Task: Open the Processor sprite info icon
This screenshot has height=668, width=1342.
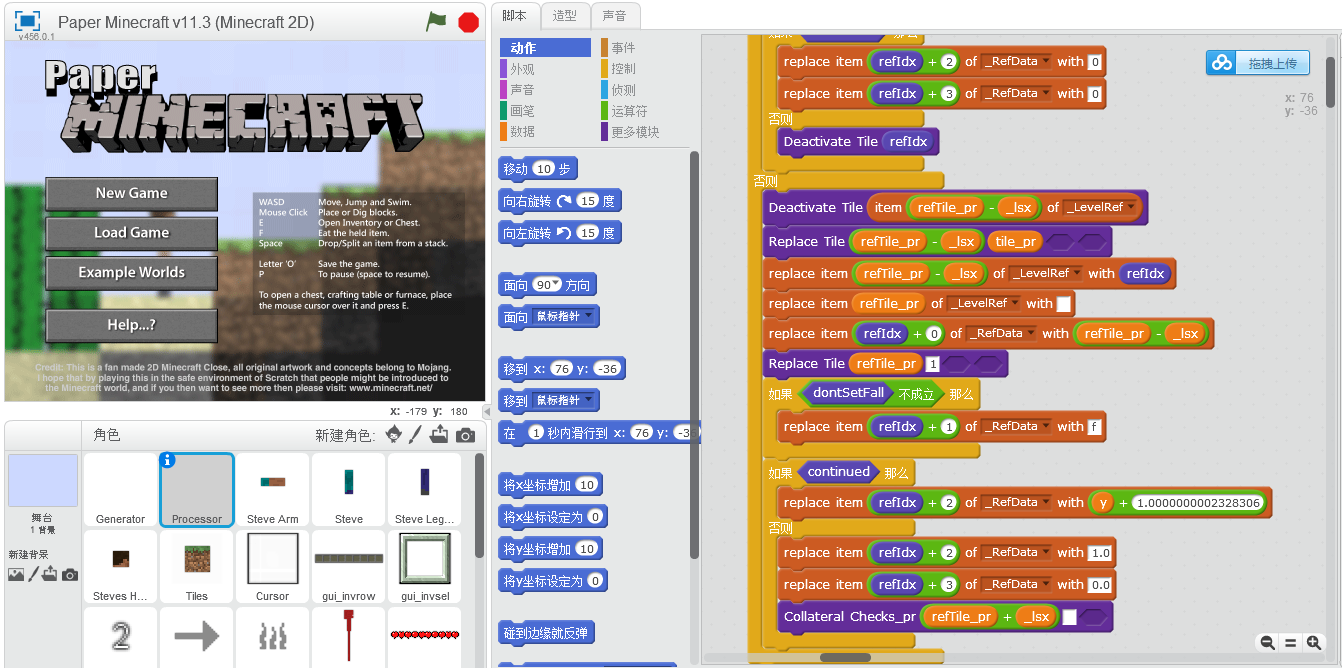Action: pos(168,460)
